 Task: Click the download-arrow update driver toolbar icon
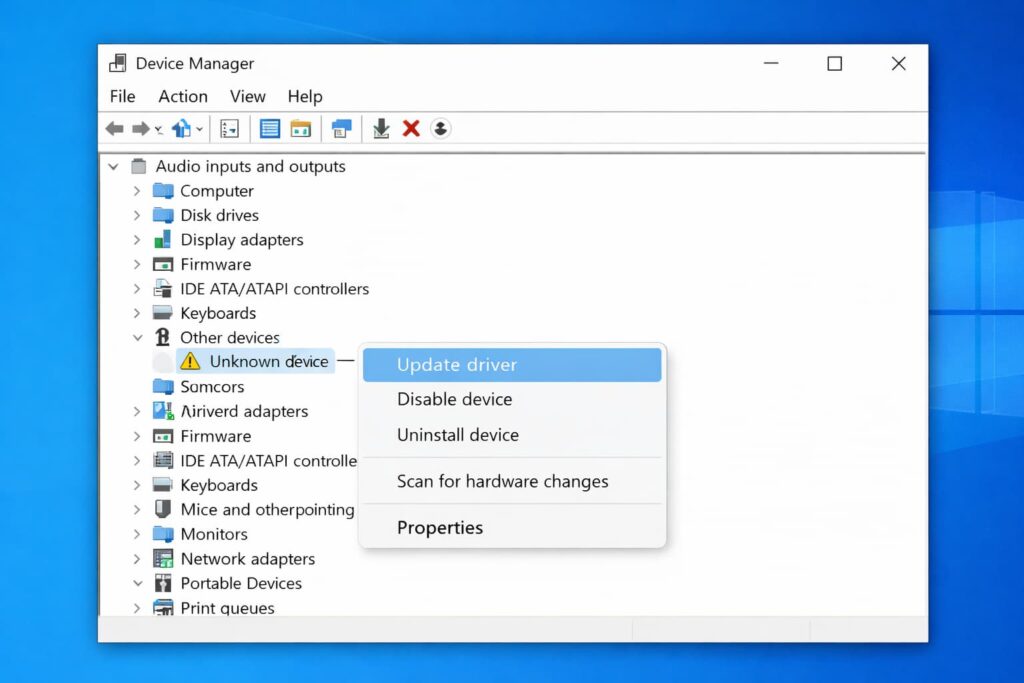tap(381, 129)
